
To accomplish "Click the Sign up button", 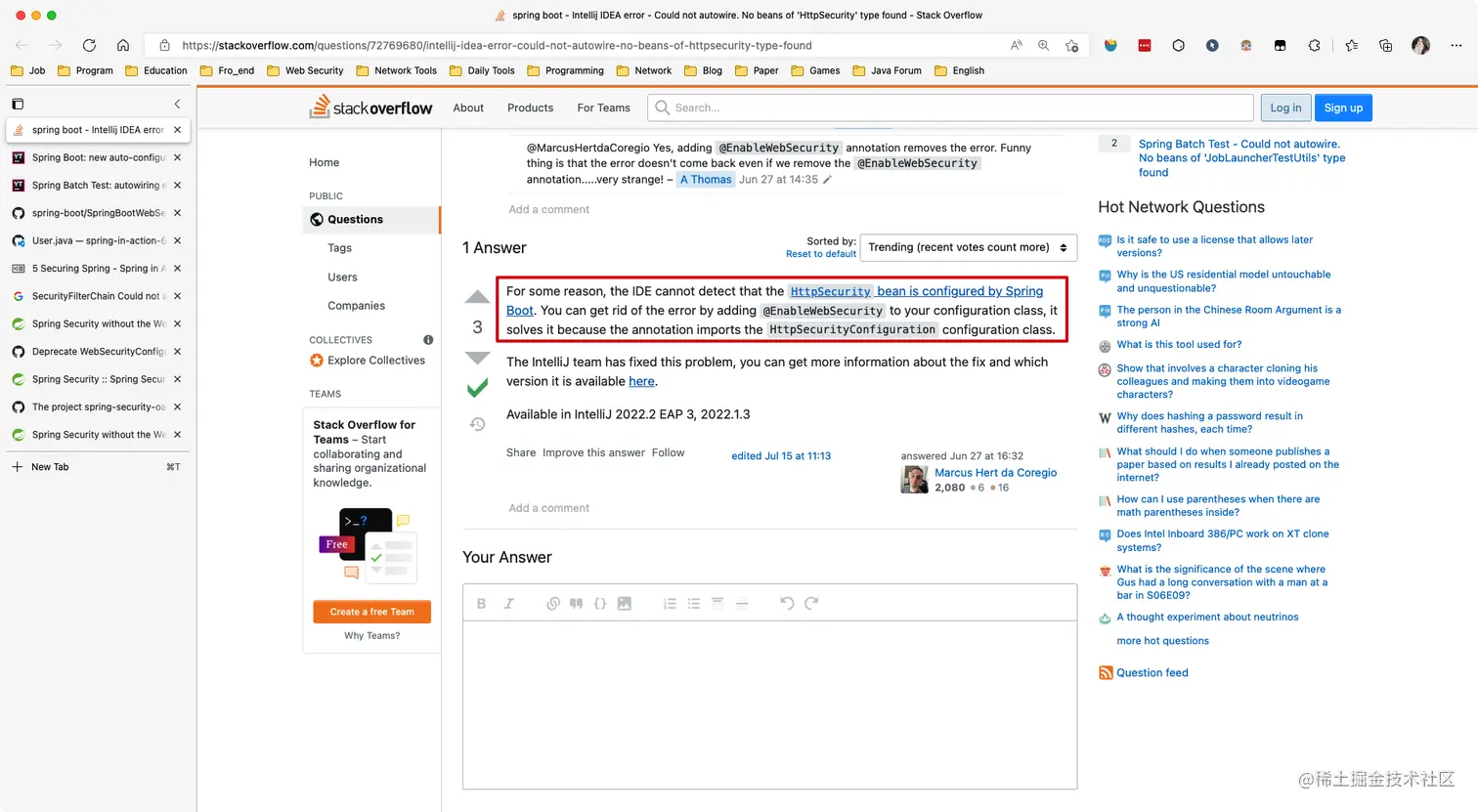I will coord(1343,107).
